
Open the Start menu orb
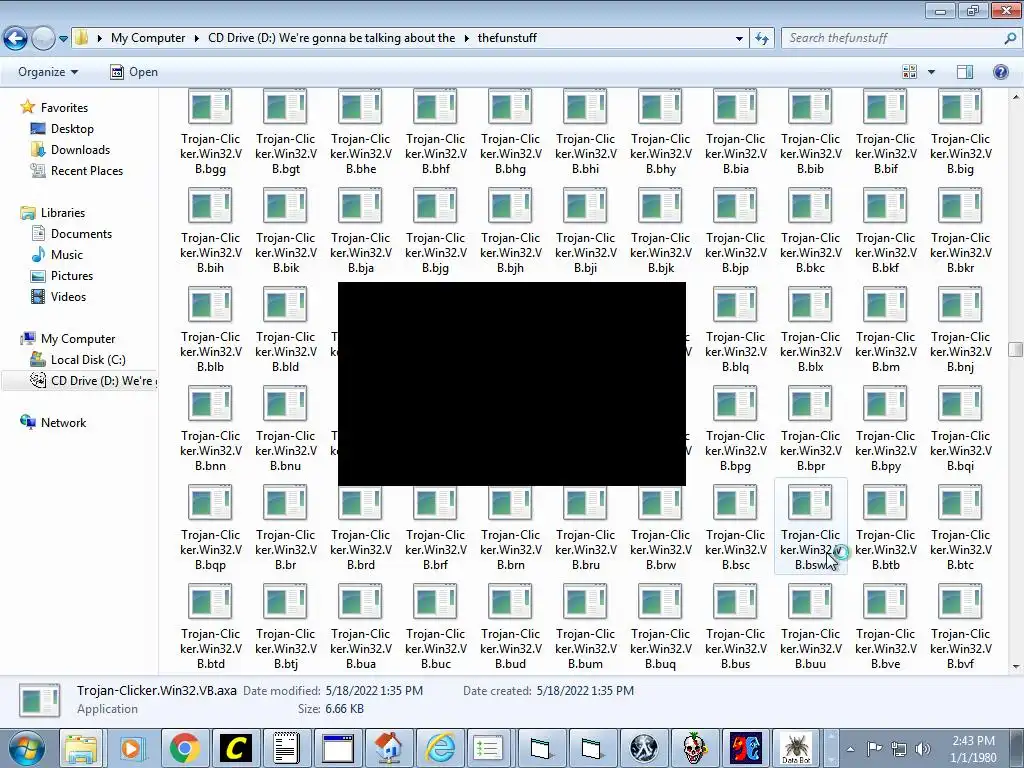click(x=27, y=748)
